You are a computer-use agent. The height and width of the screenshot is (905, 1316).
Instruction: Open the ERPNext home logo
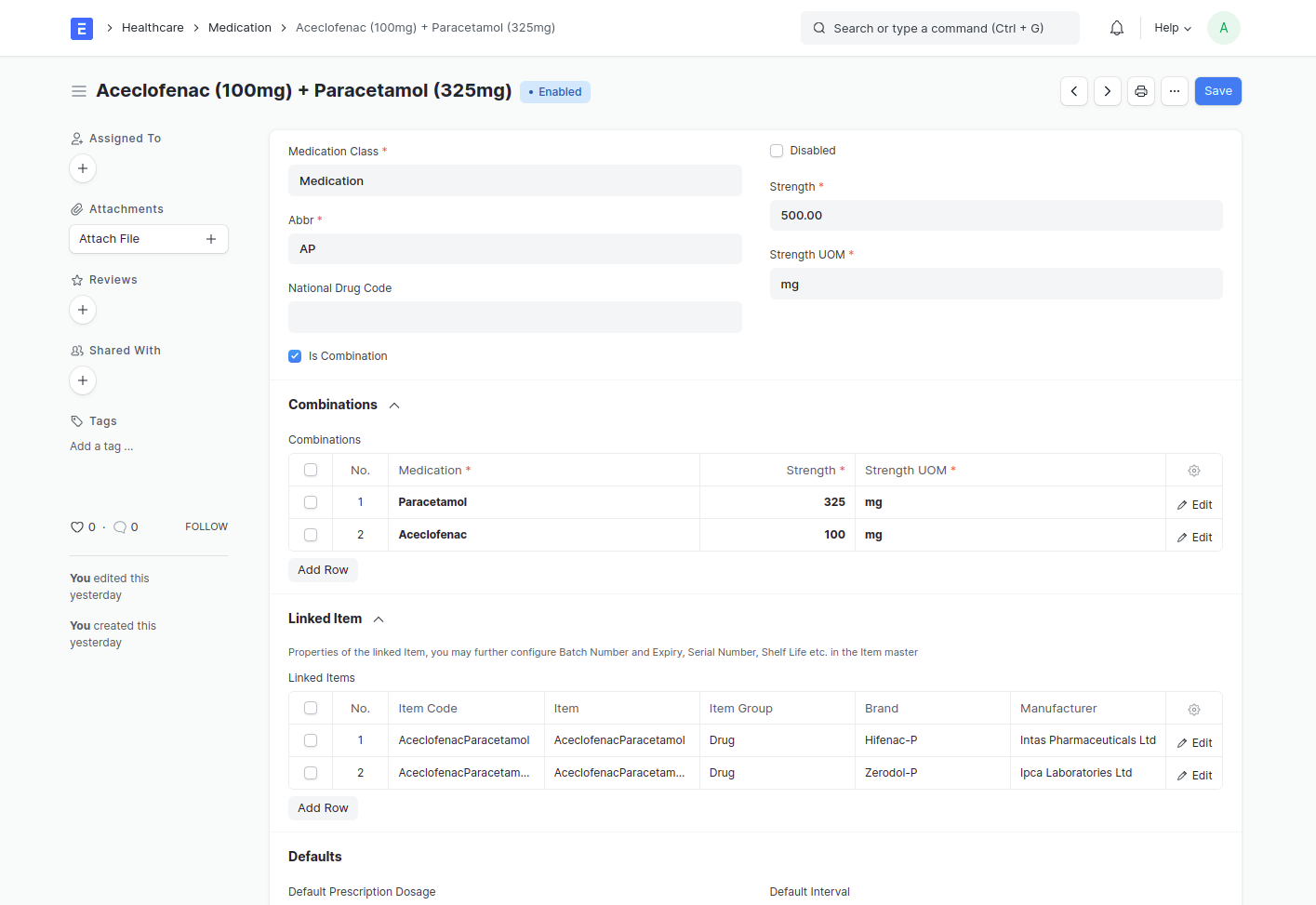click(x=82, y=28)
